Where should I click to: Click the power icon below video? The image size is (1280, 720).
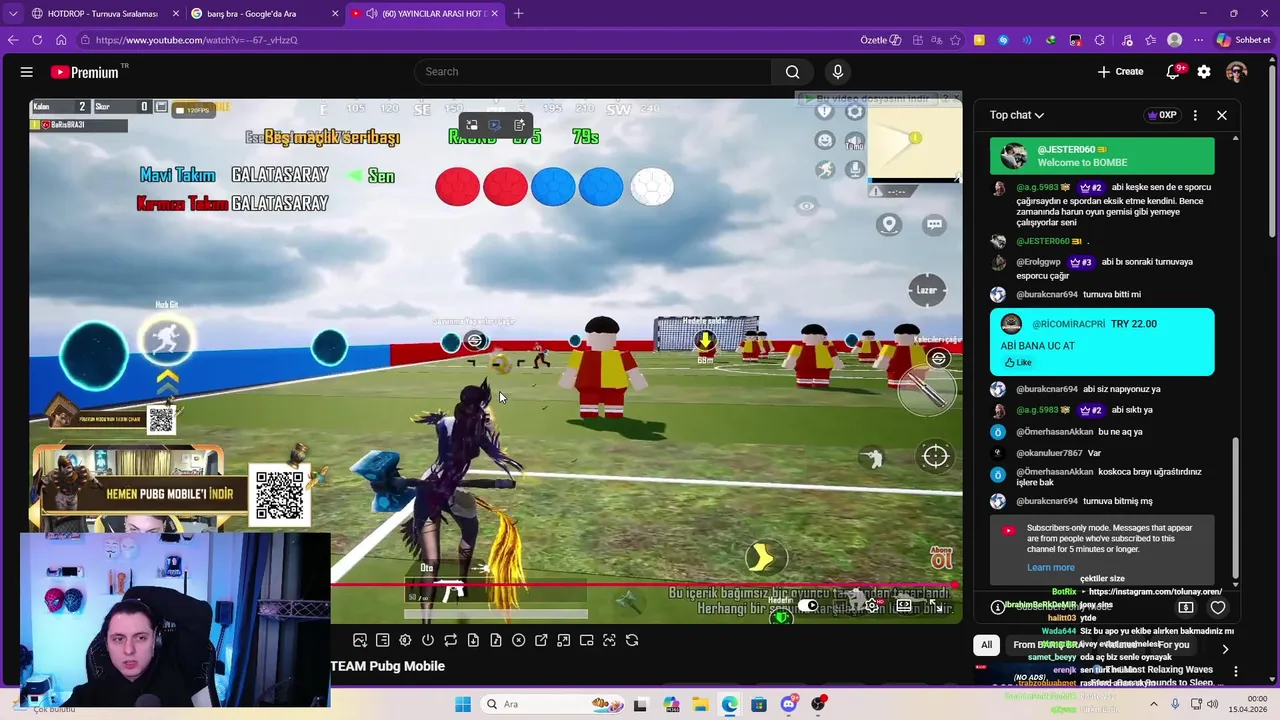pos(428,640)
